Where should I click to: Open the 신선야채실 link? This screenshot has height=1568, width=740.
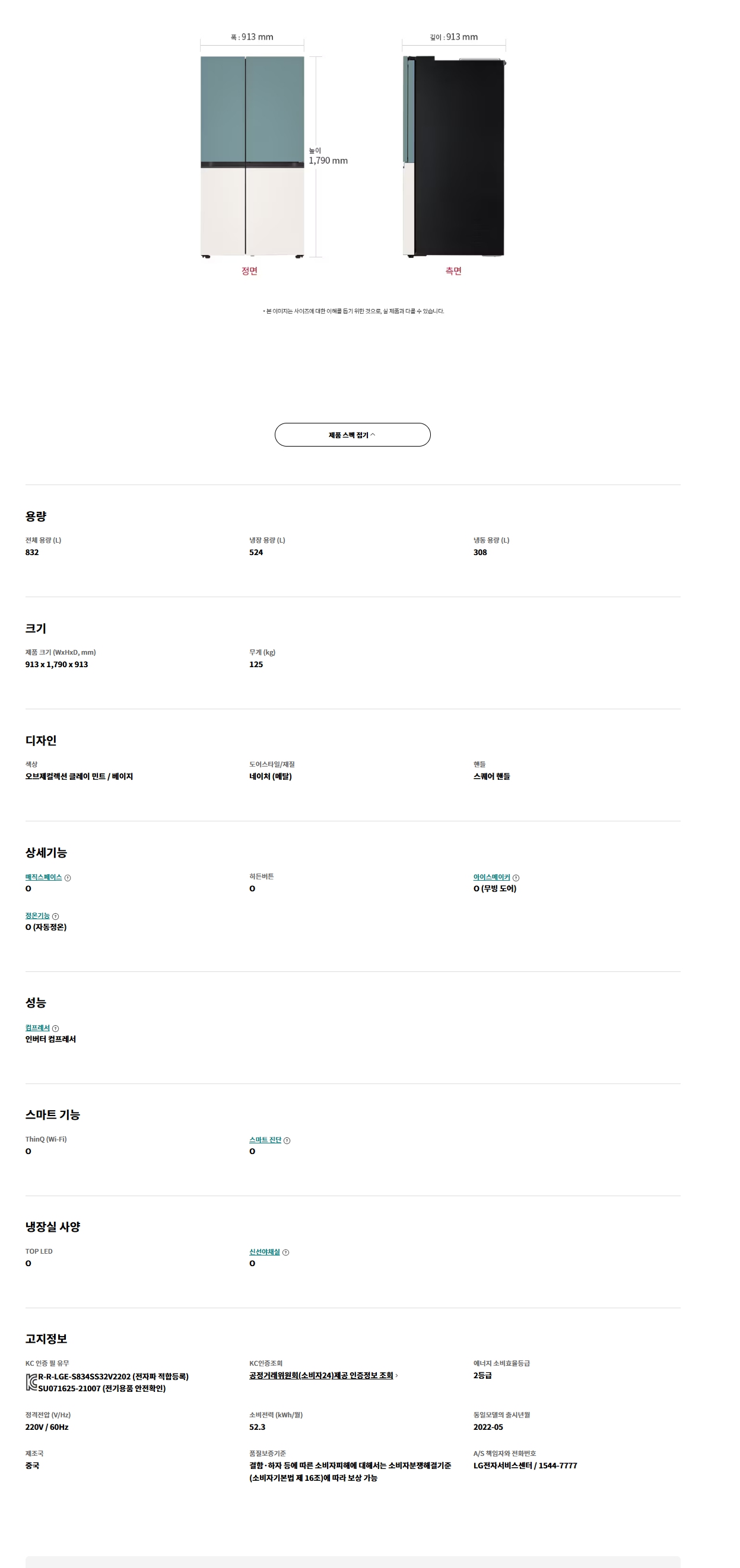pos(263,1251)
